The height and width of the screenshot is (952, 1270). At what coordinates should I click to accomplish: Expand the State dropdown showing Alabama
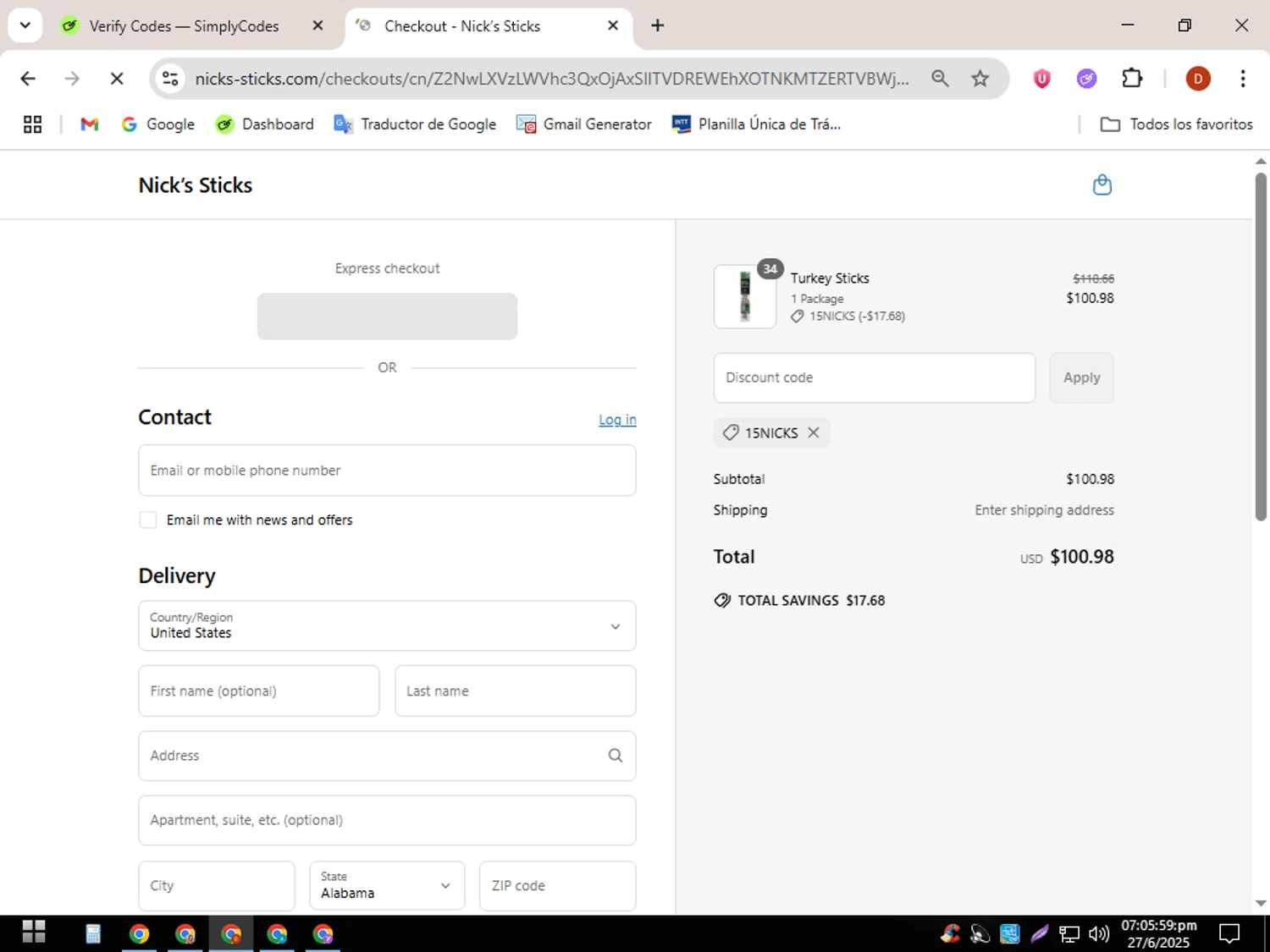[387, 886]
